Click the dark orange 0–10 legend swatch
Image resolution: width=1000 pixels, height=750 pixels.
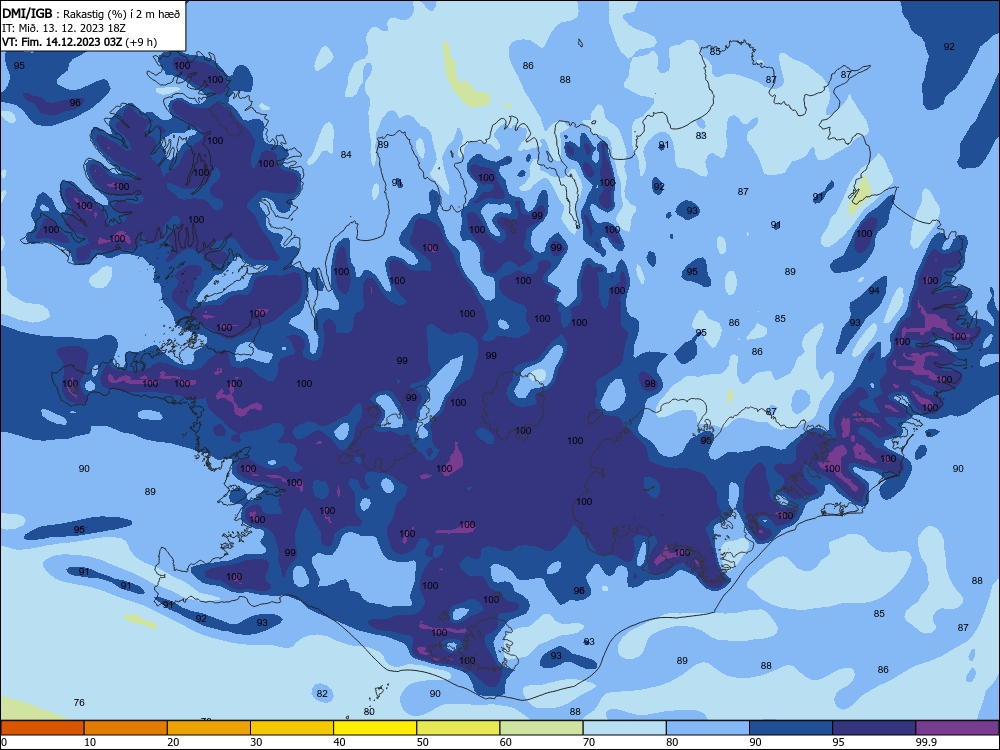(x=42, y=728)
